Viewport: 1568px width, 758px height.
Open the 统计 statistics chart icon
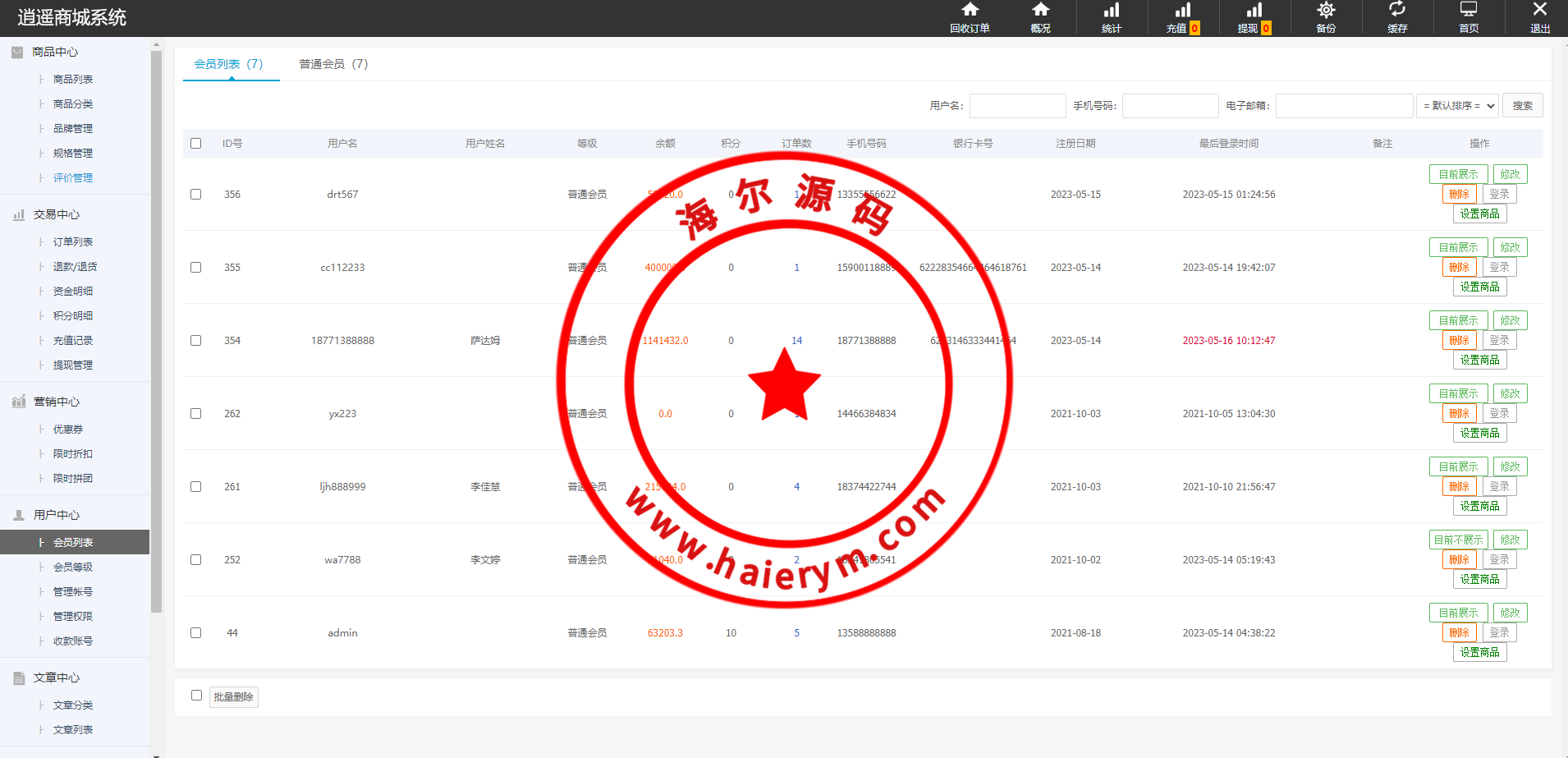point(1111,11)
